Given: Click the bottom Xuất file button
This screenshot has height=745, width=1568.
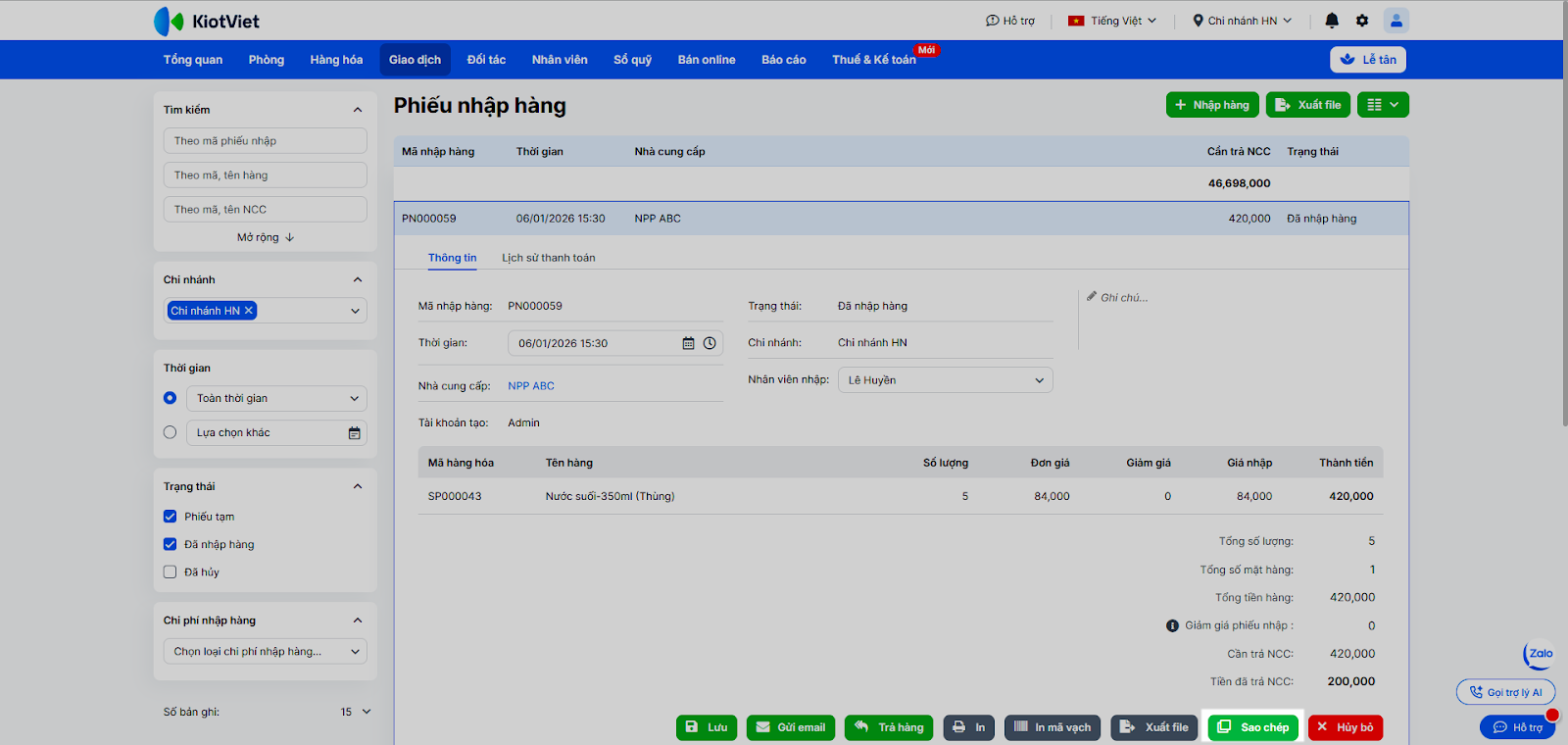Looking at the screenshot, I should tap(1154, 727).
